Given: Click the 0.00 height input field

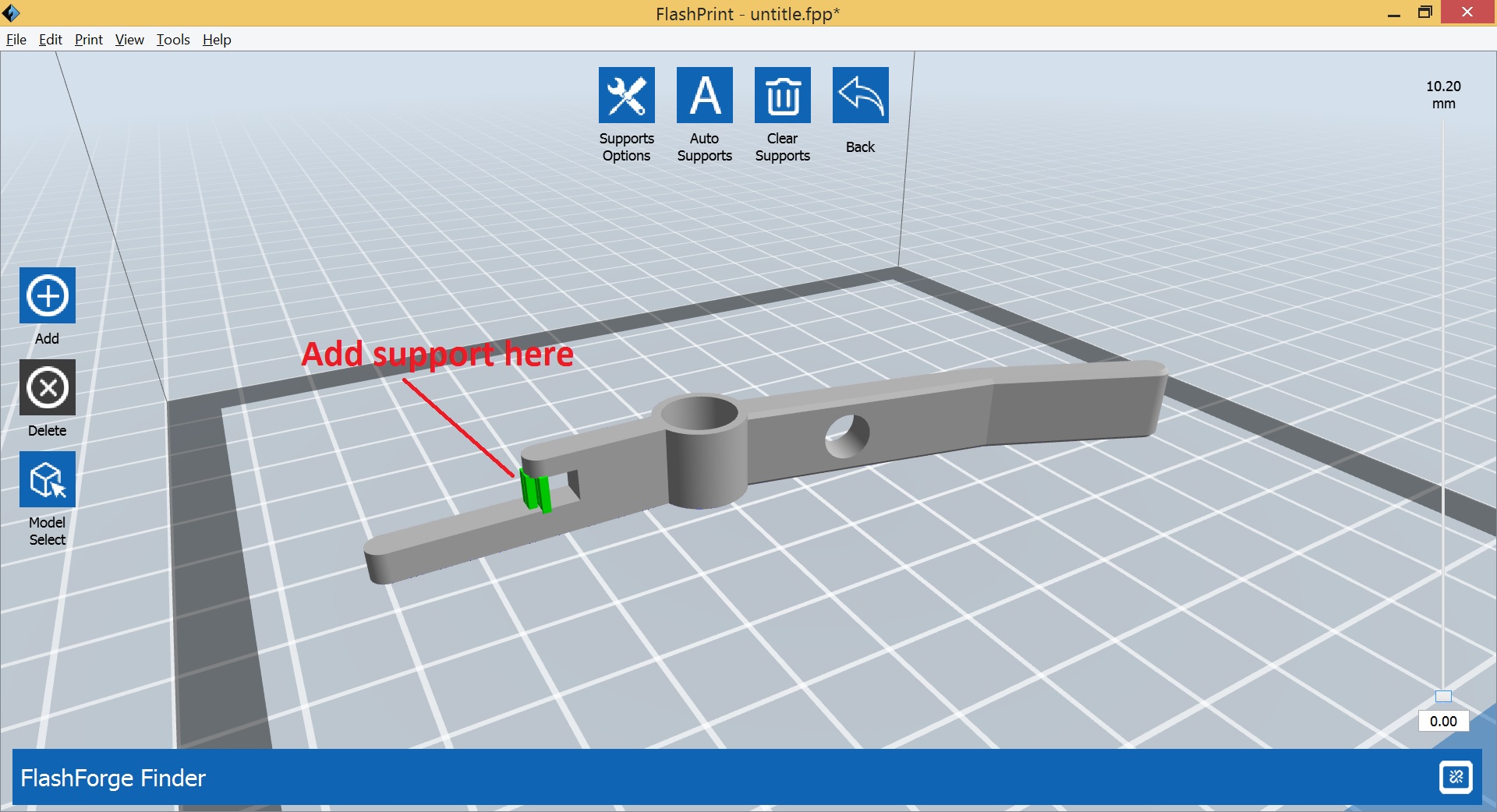Looking at the screenshot, I should pos(1443,721).
